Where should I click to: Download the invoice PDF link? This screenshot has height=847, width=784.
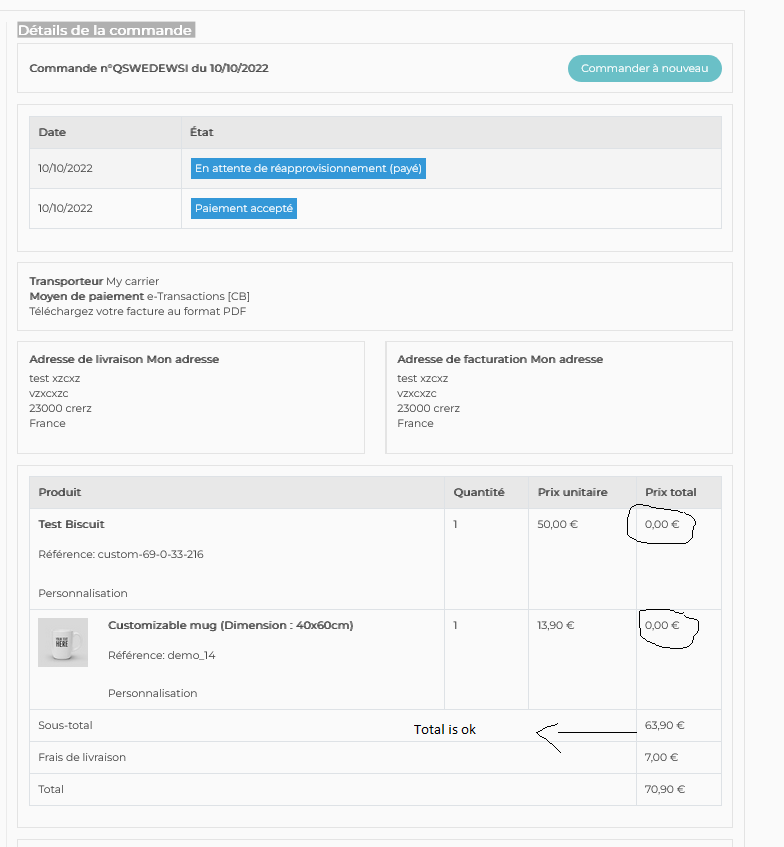pyautogui.click(x=137, y=311)
